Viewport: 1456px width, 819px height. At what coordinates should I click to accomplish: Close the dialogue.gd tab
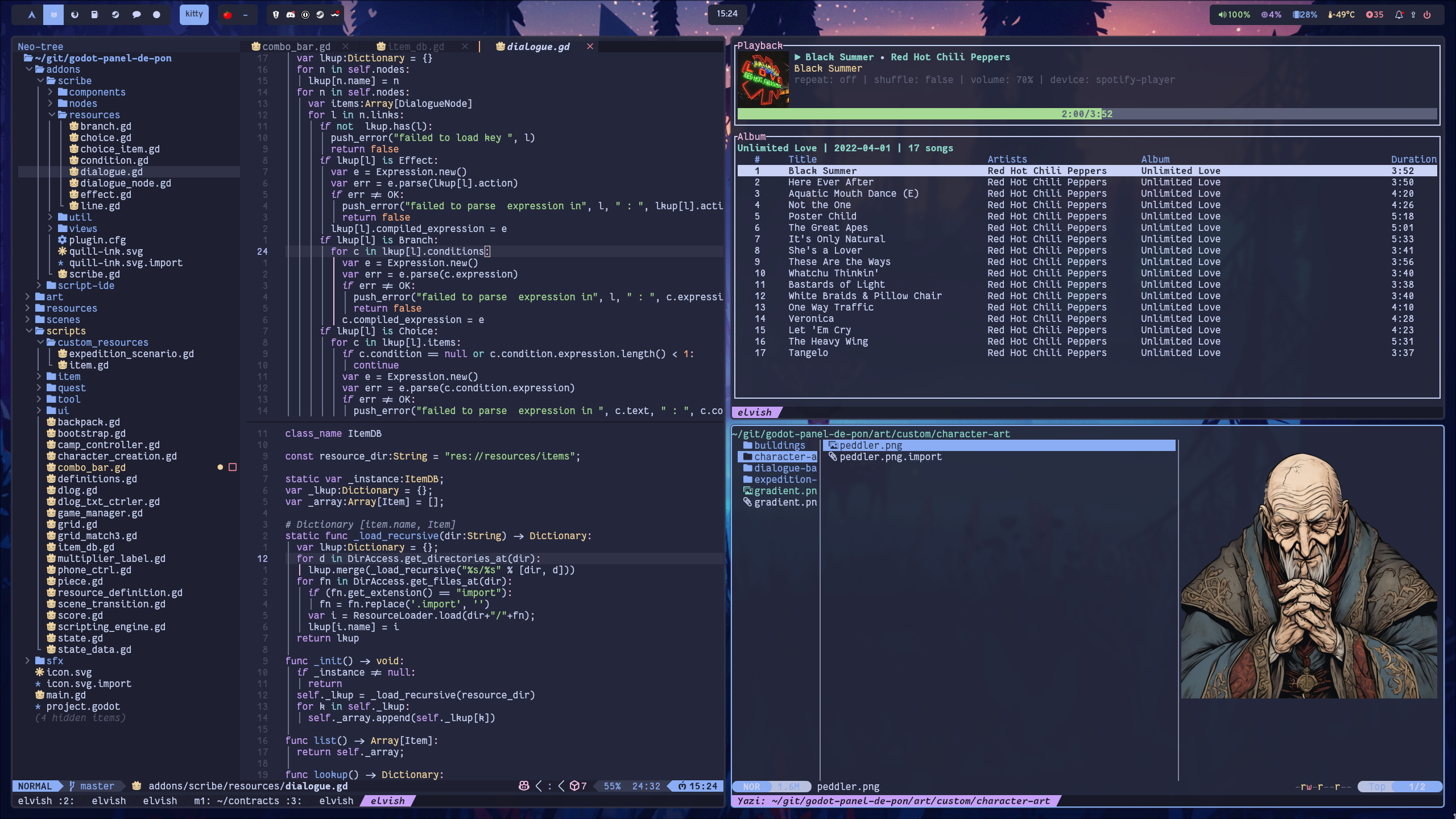pos(590,47)
